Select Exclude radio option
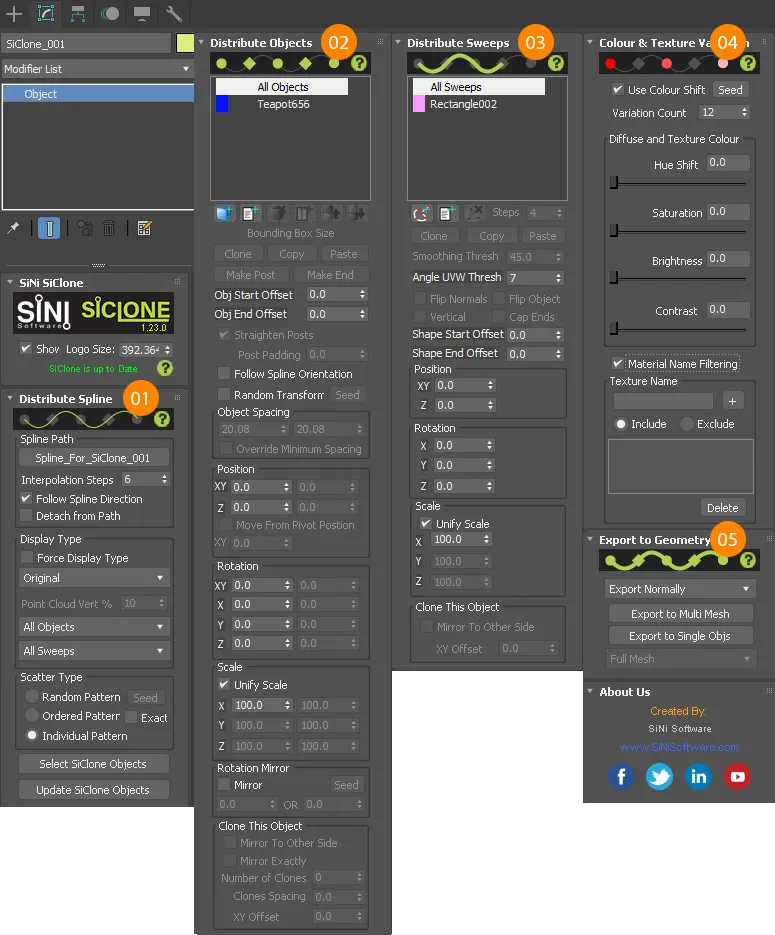The width and height of the screenshot is (775, 935). click(687, 424)
